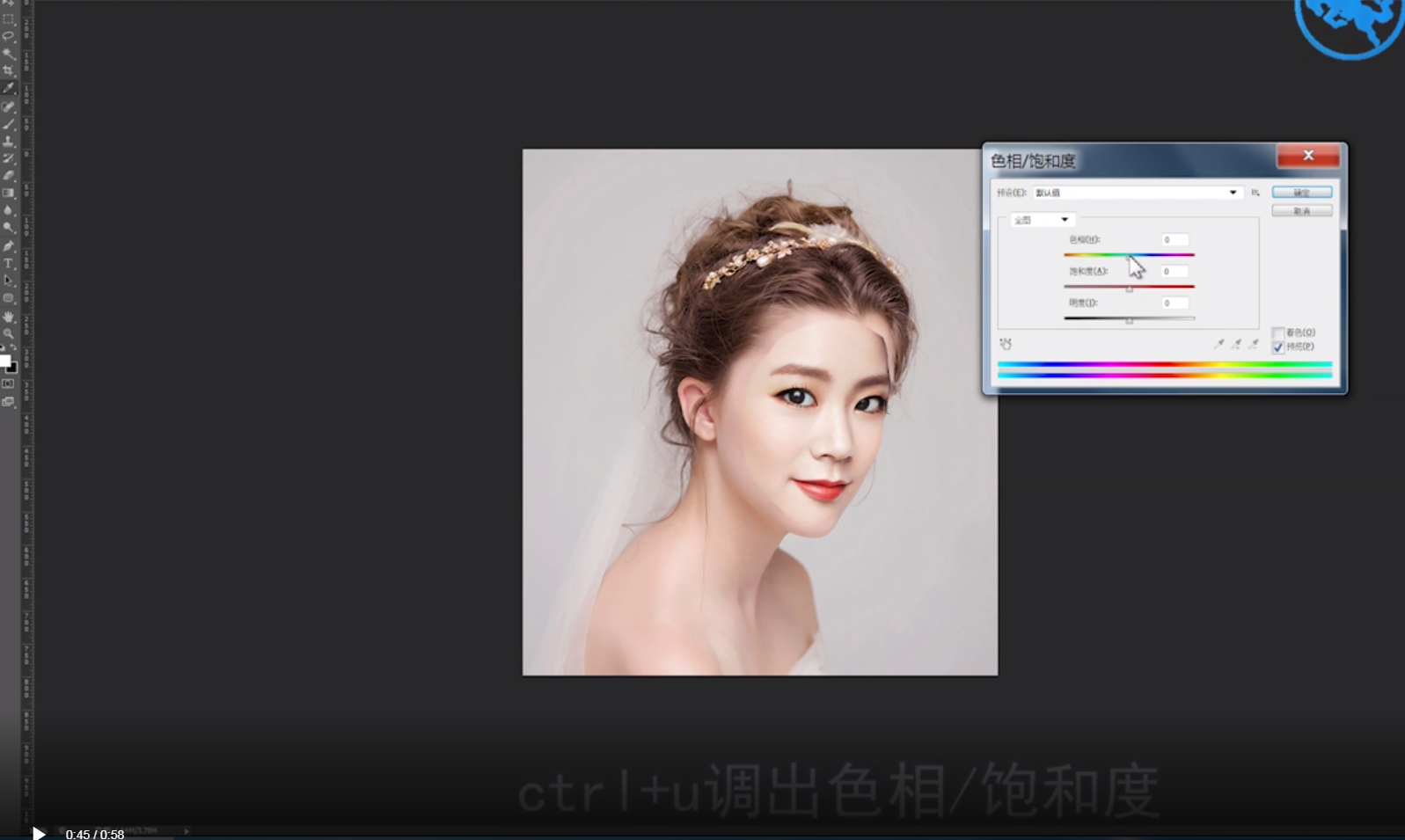Select the Brush tool
The width and height of the screenshot is (1405, 840).
click(x=9, y=124)
